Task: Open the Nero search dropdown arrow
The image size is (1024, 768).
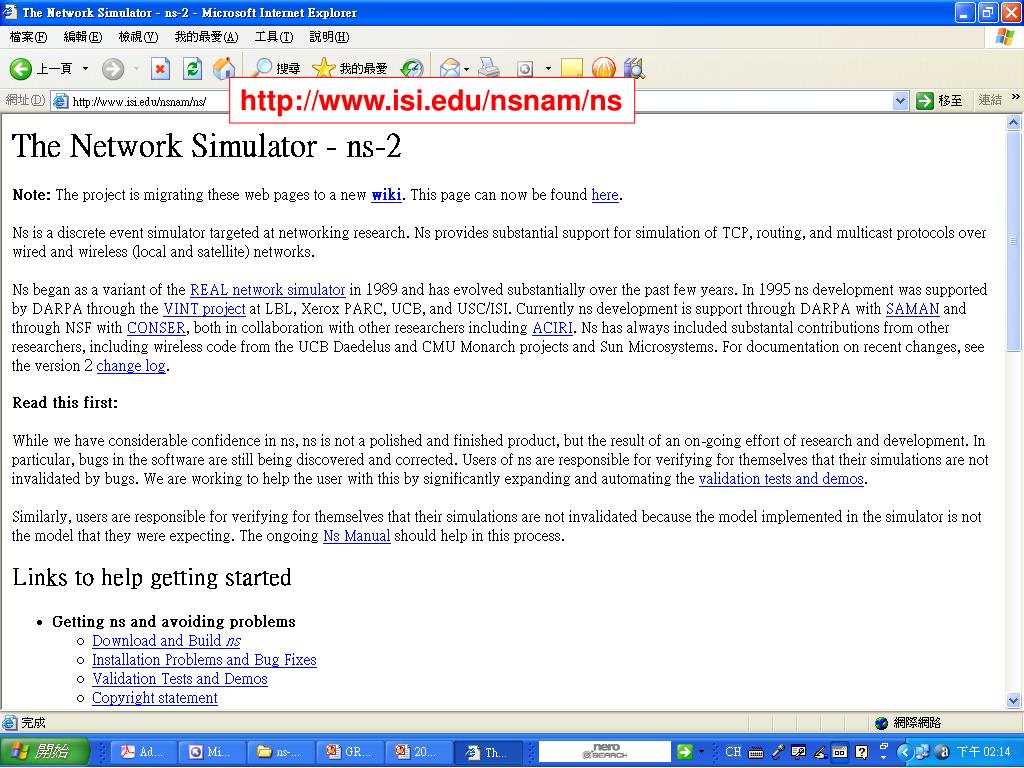Action: pyautogui.click(x=701, y=752)
